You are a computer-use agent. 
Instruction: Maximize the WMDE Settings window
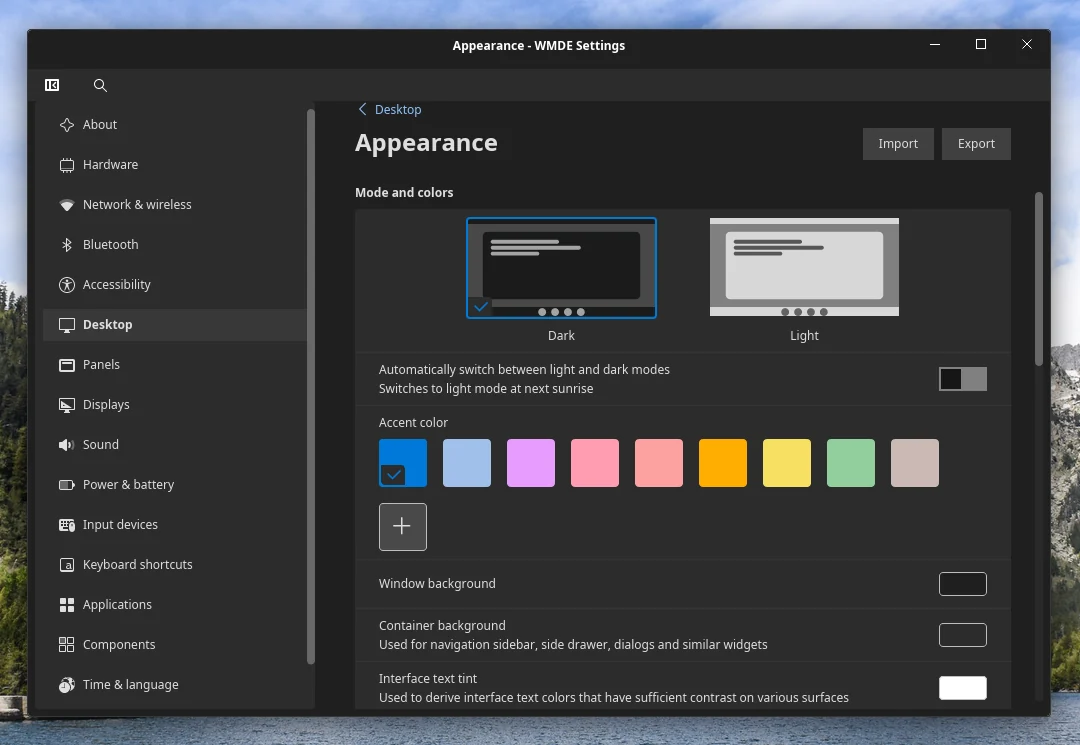[981, 45]
